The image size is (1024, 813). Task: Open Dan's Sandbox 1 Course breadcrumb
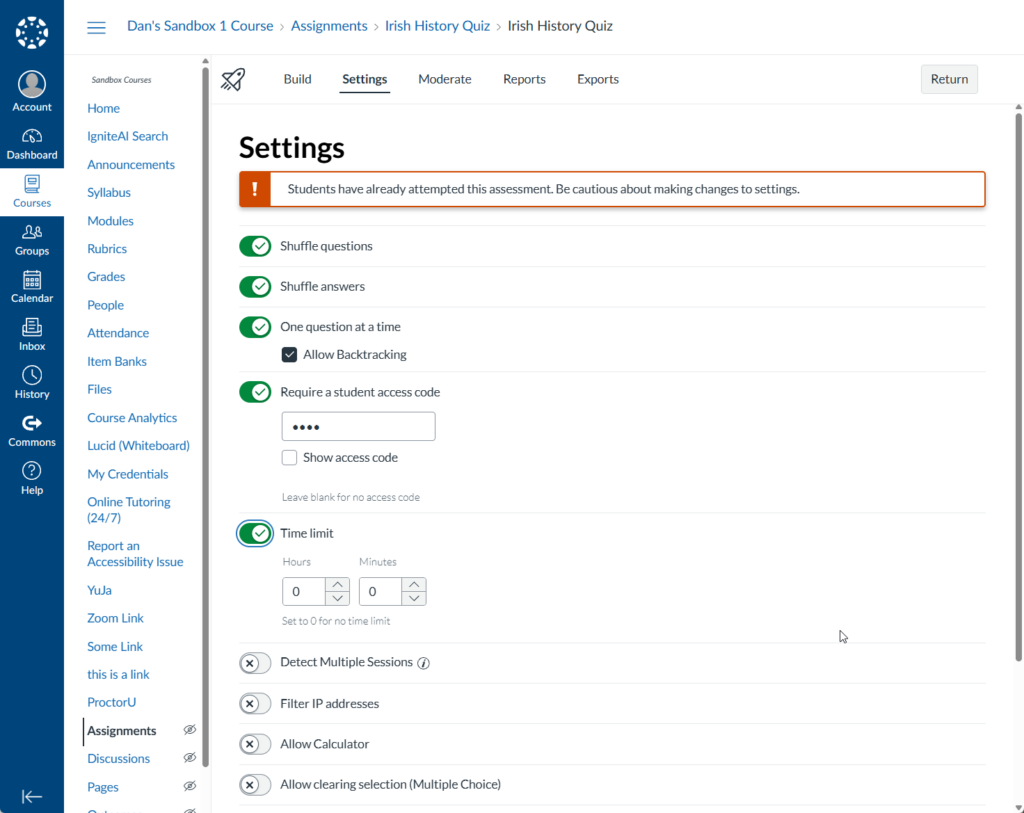tap(200, 26)
